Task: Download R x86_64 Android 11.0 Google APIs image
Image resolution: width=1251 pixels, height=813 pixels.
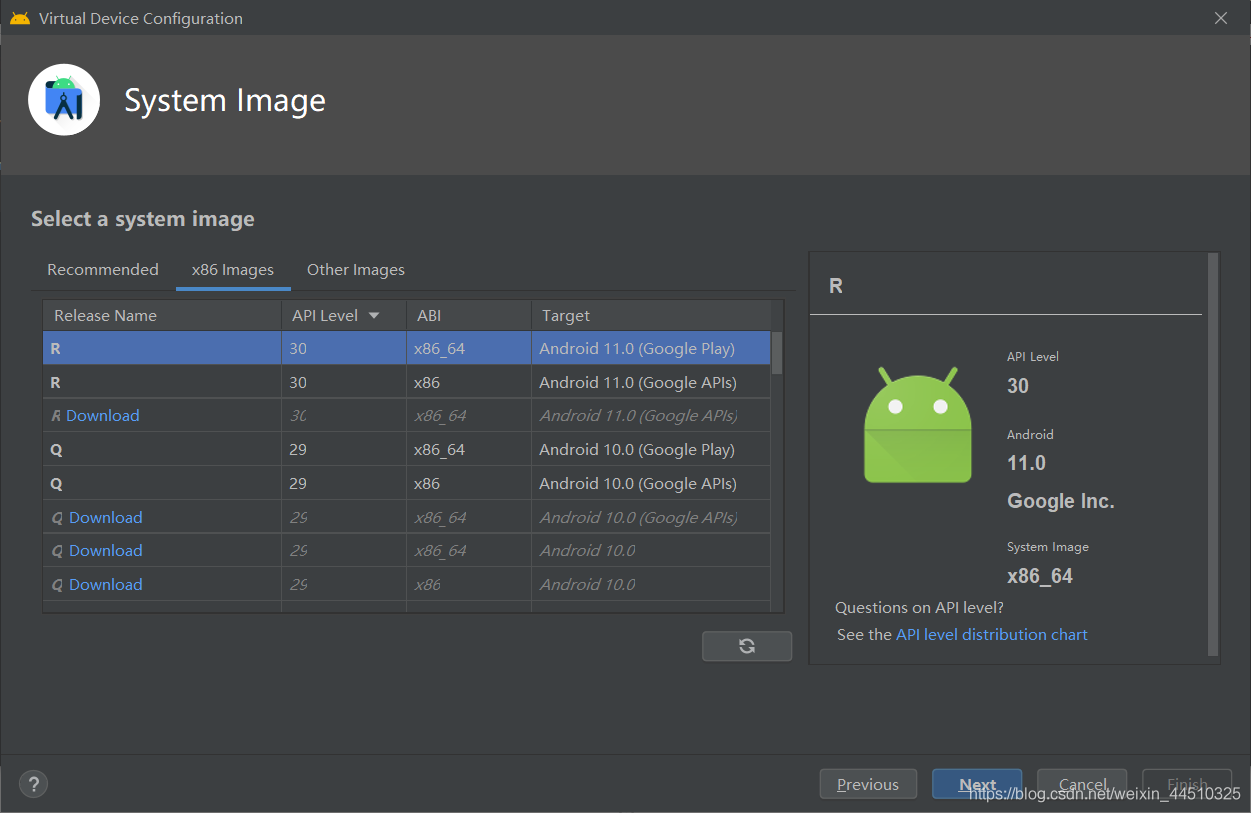Action: (x=103, y=416)
